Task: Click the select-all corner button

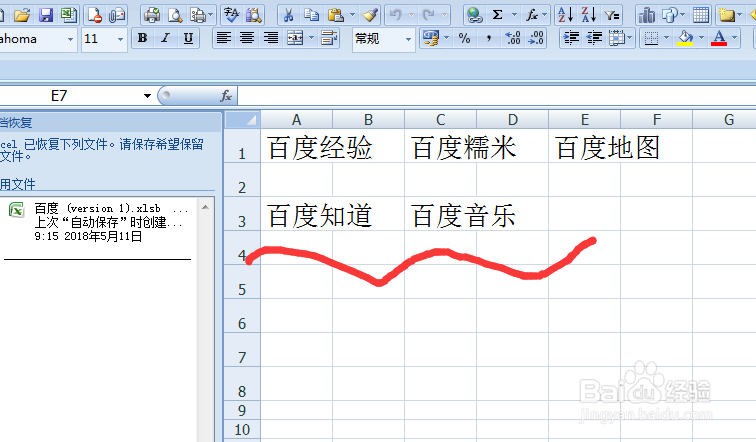Action: click(x=243, y=120)
